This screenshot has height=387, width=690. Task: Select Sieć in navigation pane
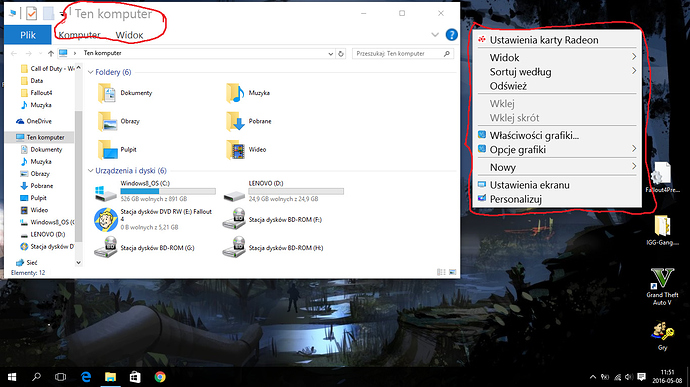pos(26,262)
